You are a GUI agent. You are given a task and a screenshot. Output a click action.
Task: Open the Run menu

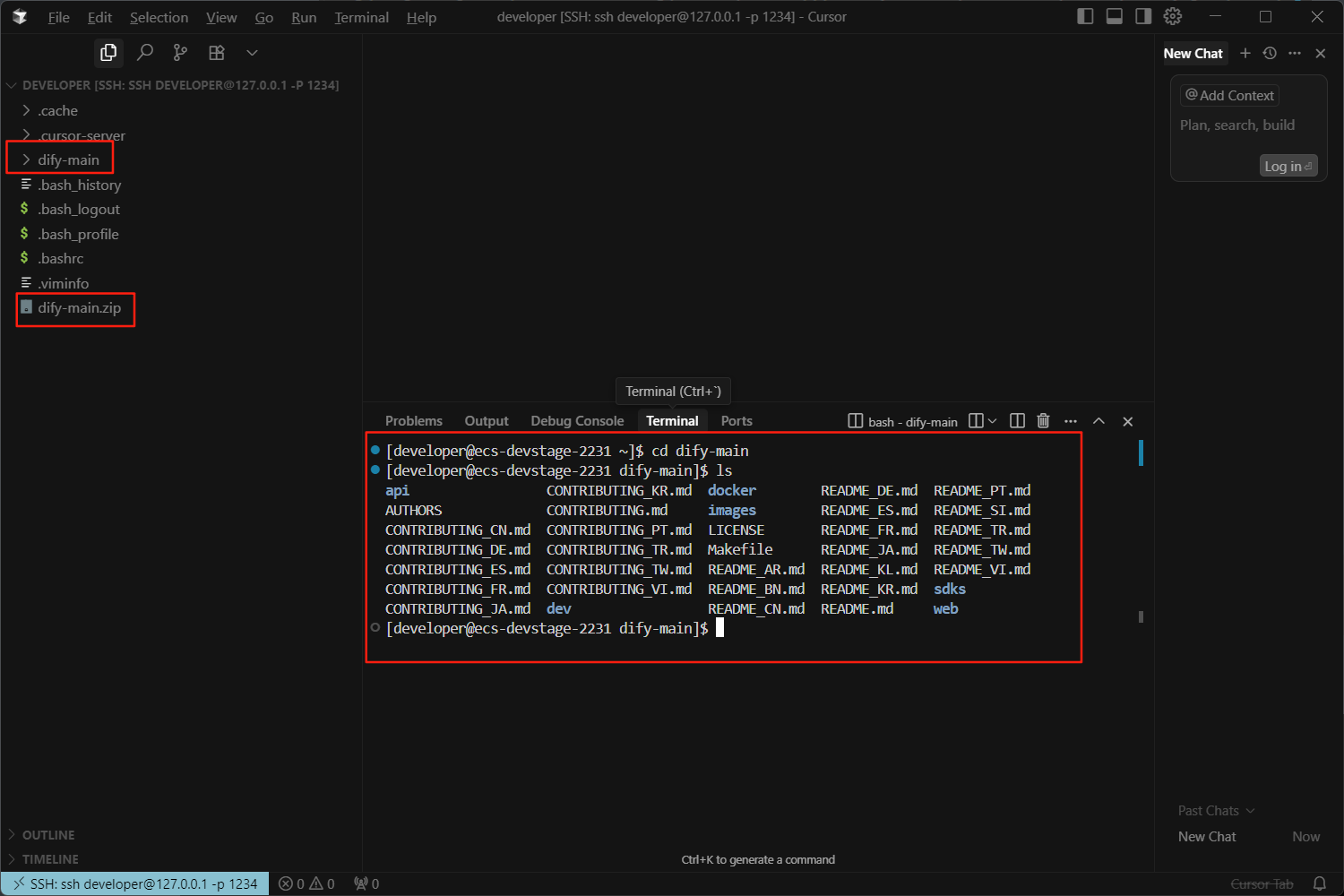pos(304,17)
